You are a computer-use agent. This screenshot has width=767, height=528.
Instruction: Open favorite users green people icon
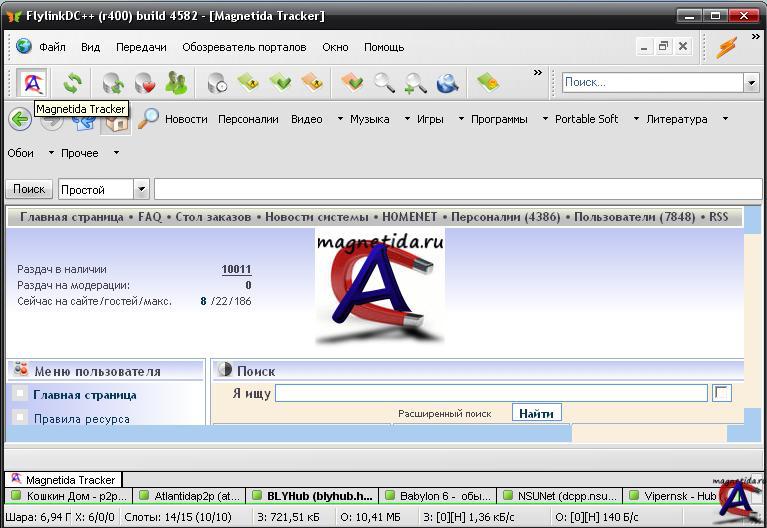(176, 83)
